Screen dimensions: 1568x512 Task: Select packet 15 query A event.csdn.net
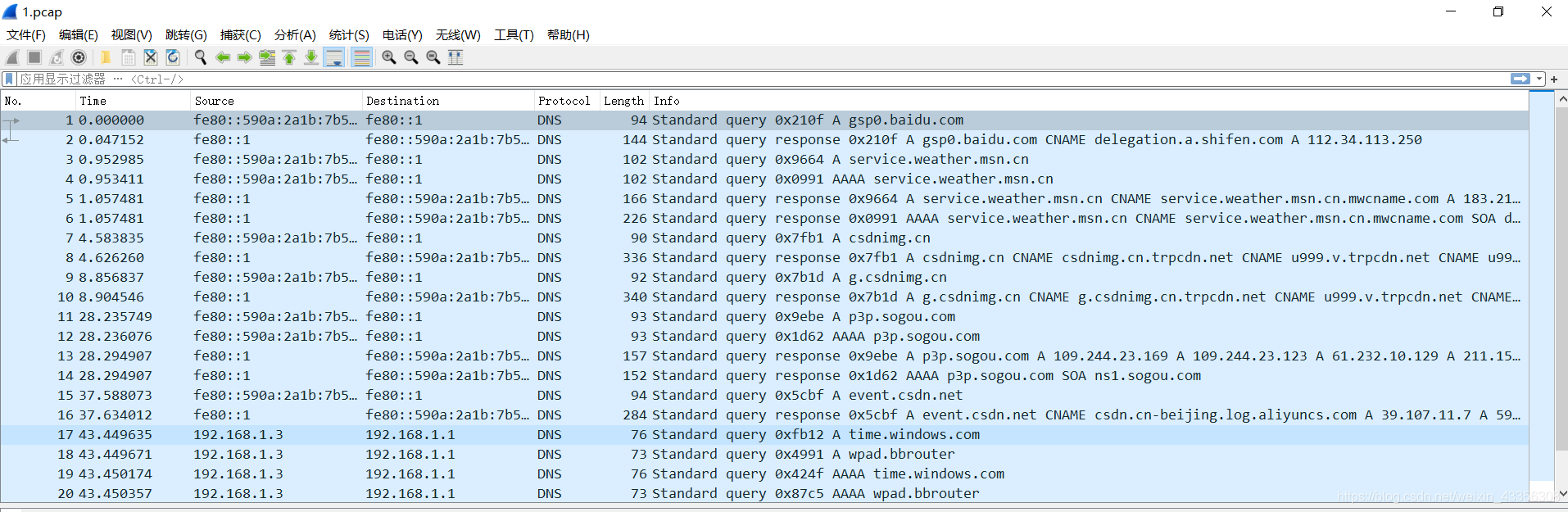click(x=764, y=395)
